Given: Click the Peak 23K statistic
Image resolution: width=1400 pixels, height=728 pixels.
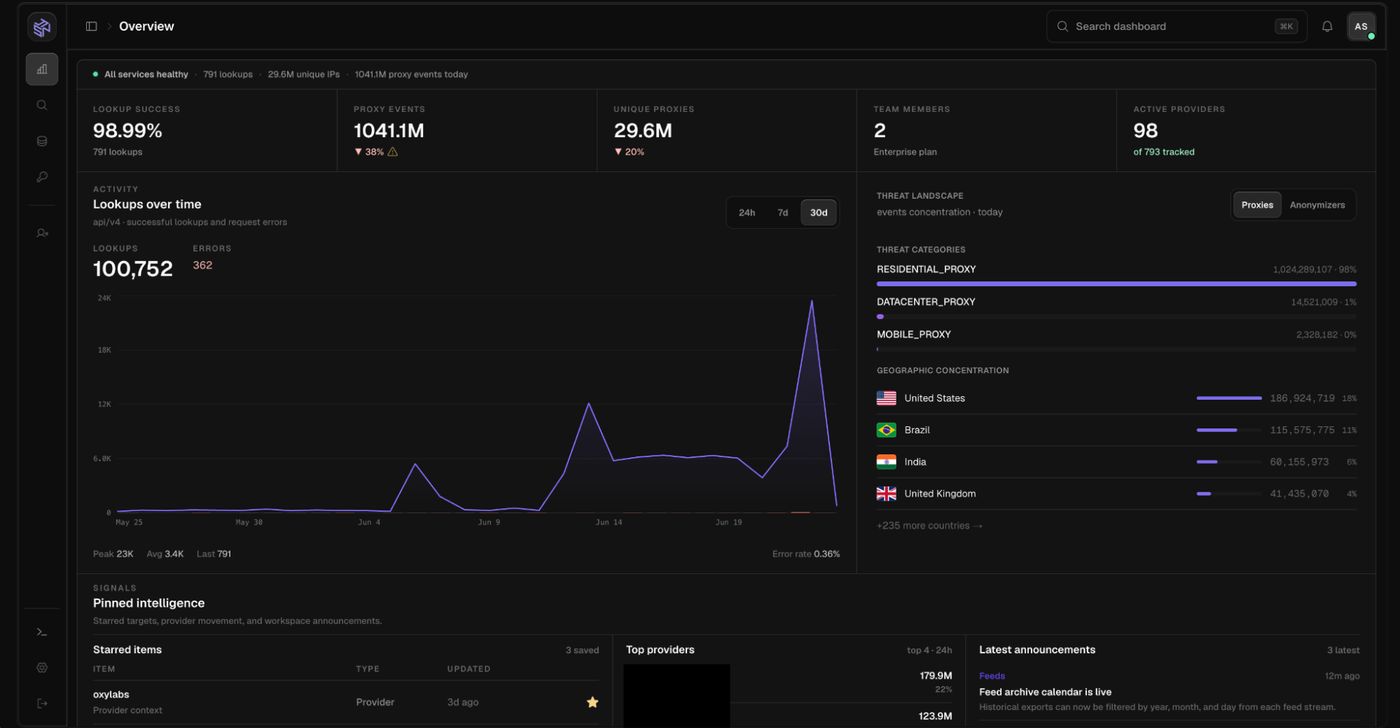Looking at the screenshot, I should [113, 554].
